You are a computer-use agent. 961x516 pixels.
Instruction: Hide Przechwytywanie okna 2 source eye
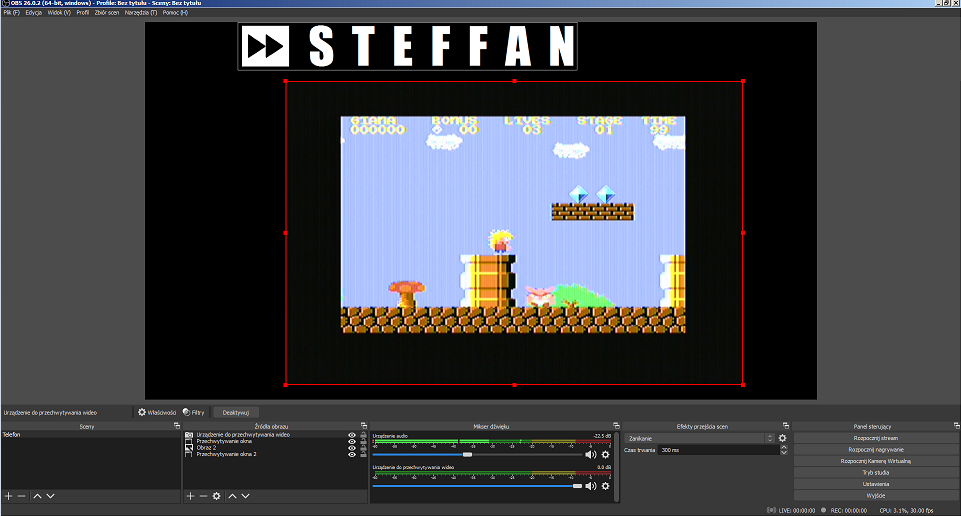click(352, 455)
